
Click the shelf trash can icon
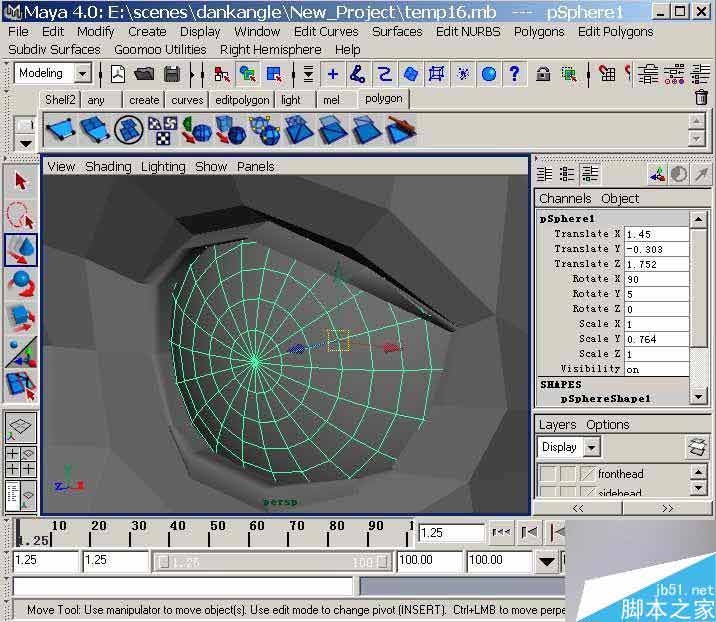coord(701,97)
